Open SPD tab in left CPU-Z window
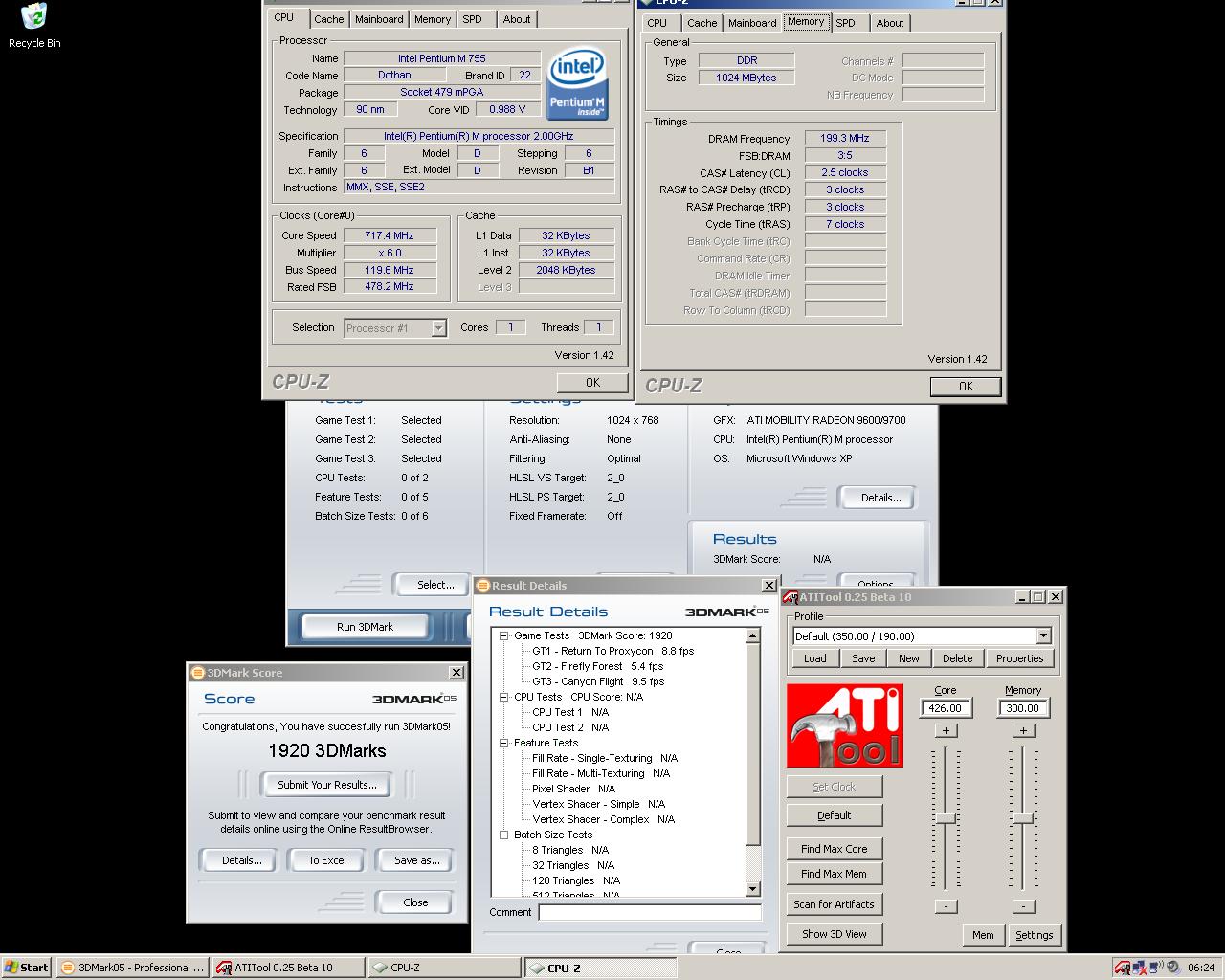The image size is (1225, 980). [x=473, y=19]
